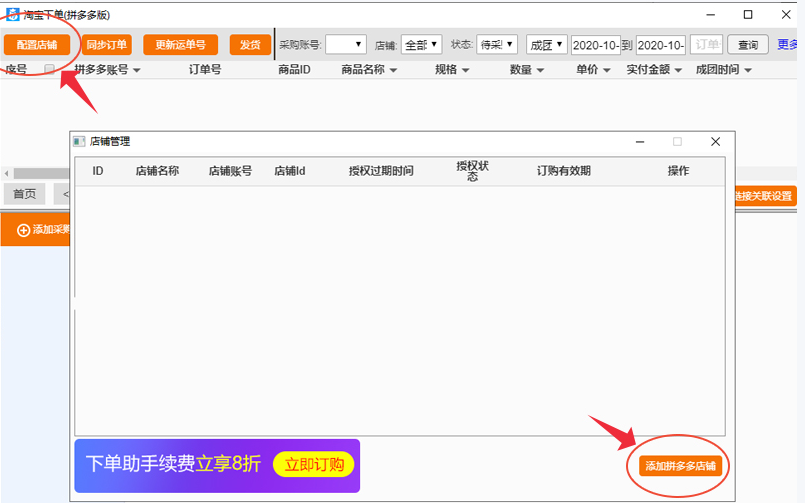The width and height of the screenshot is (805, 503).
Task: Click the 更新运单号 button
Action: 181,45
